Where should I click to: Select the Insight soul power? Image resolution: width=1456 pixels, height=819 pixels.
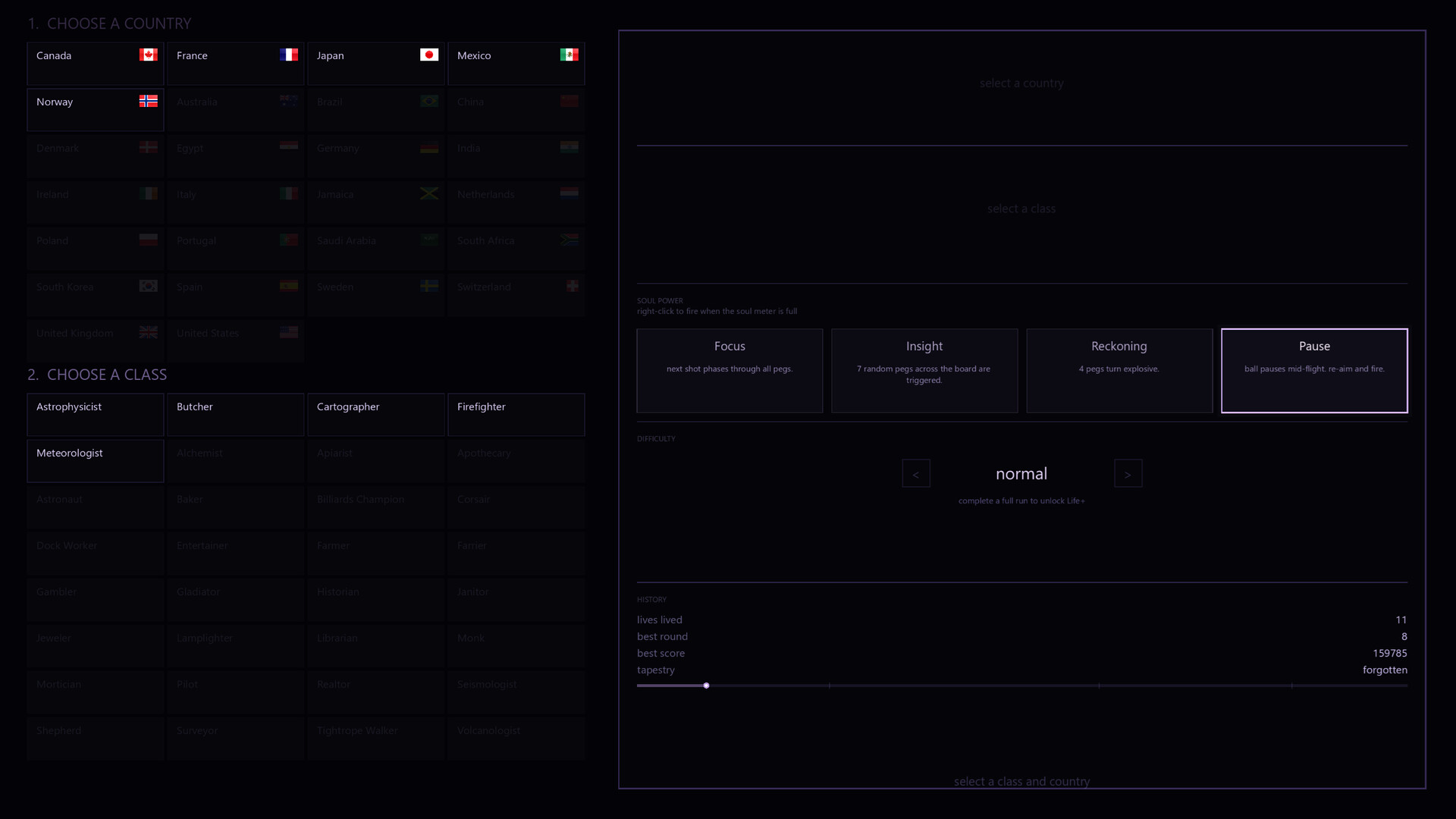click(x=924, y=371)
